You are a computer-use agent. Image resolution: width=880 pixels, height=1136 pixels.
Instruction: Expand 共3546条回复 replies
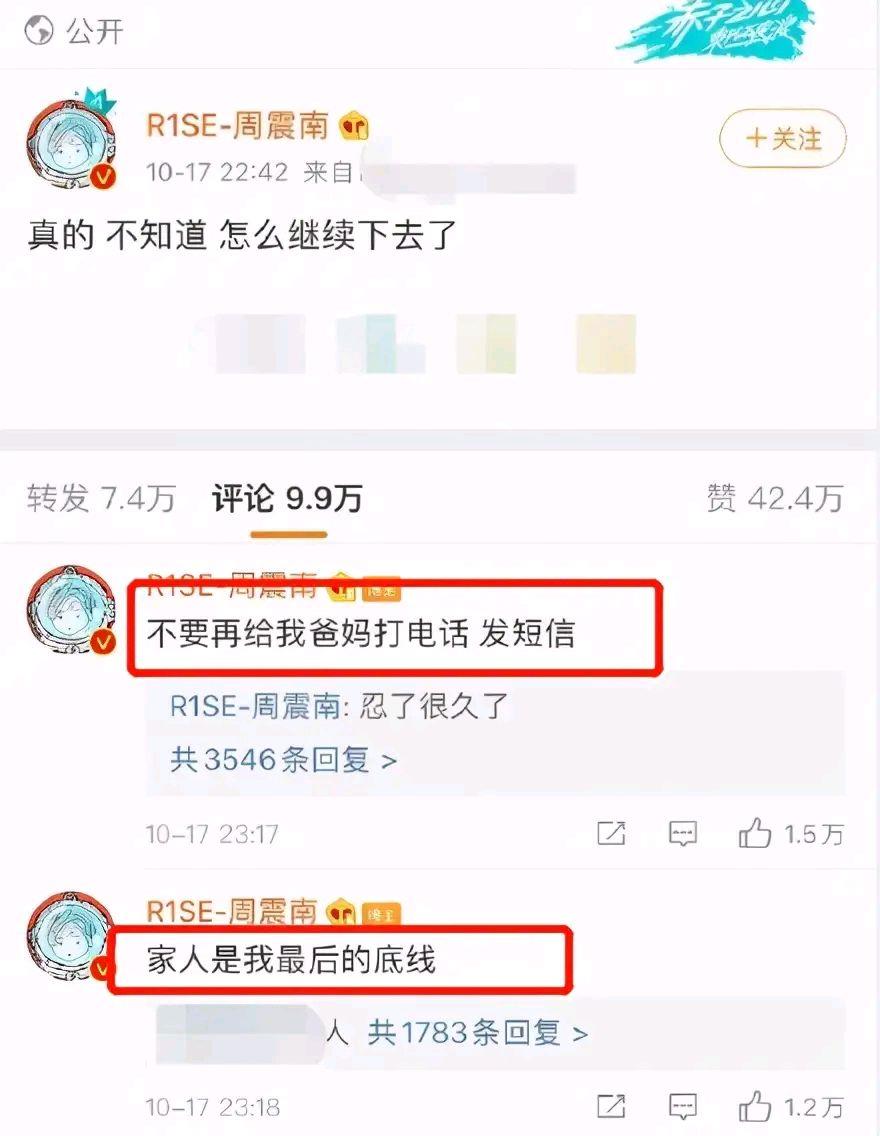(283, 760)
